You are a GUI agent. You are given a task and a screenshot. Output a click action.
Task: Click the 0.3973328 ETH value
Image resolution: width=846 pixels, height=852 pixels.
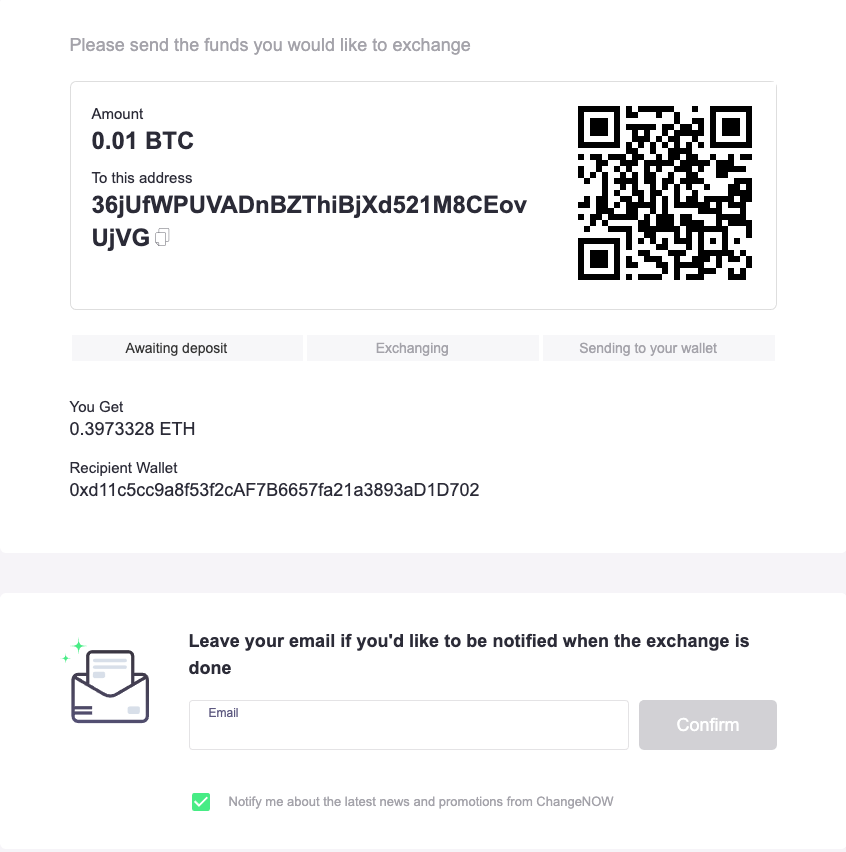(x=132, y=429)
